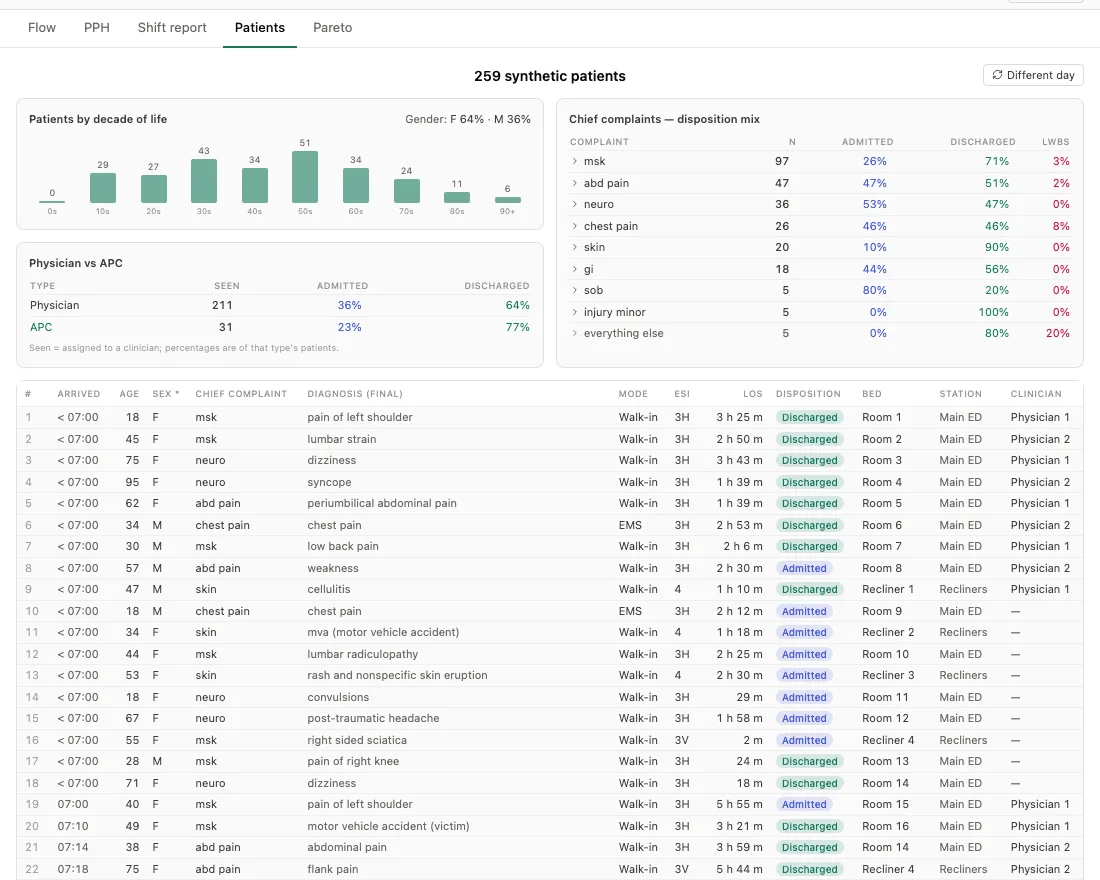Click the 5 h 55 m LOS value
The width and height of the screenshot is (1100, 880).
coord(739,804)
